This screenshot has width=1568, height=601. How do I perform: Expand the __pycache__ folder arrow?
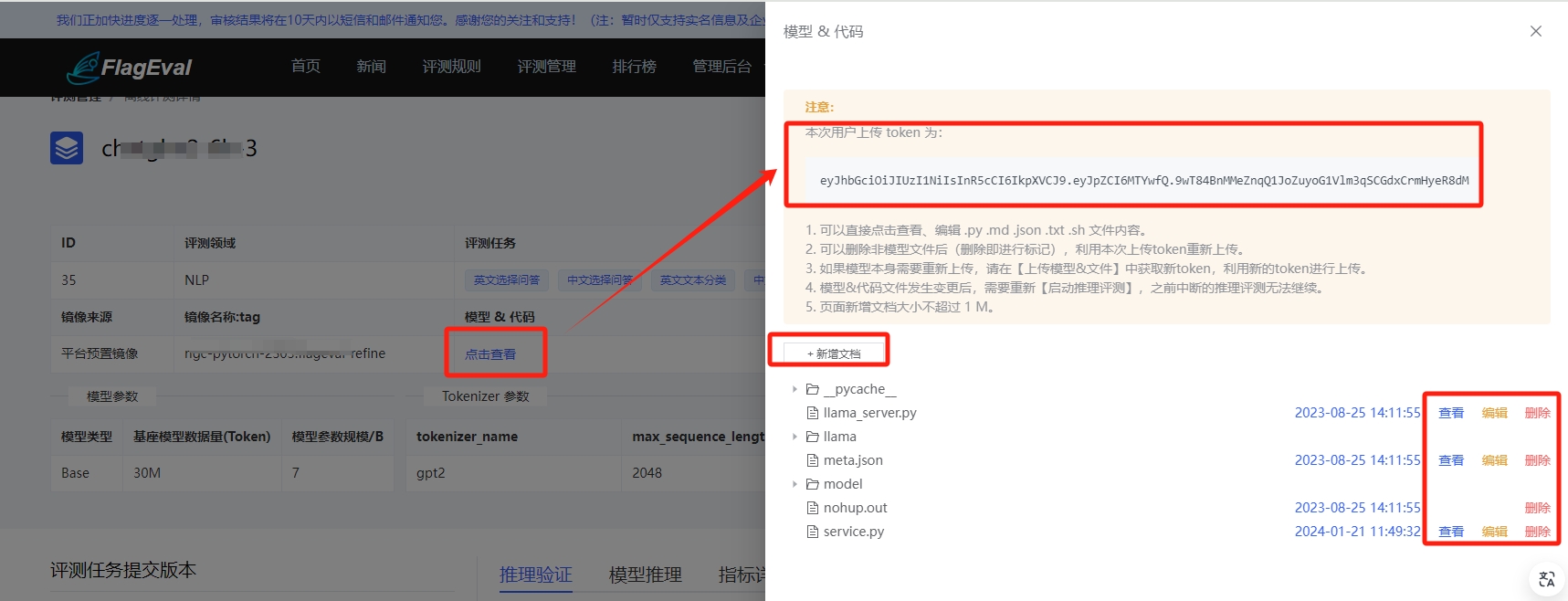[795, 389]
